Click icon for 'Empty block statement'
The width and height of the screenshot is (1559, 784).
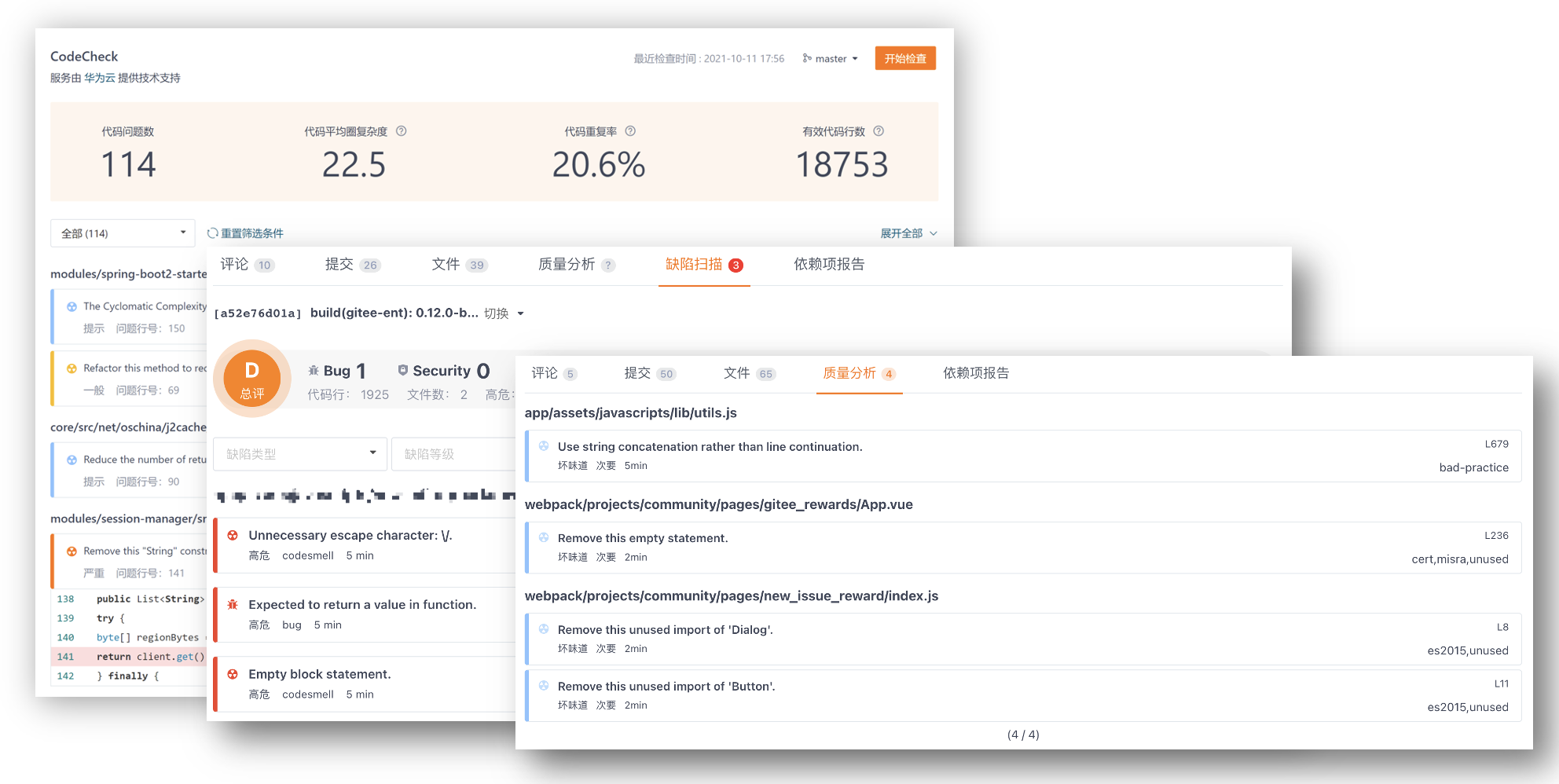[x=233, y=674]
